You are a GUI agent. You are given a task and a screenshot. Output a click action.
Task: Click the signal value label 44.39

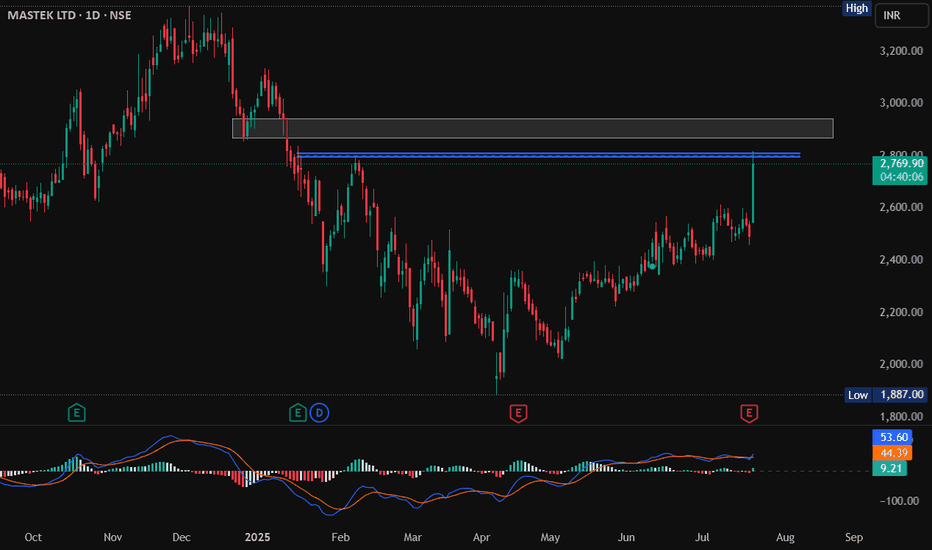point(892,453)
